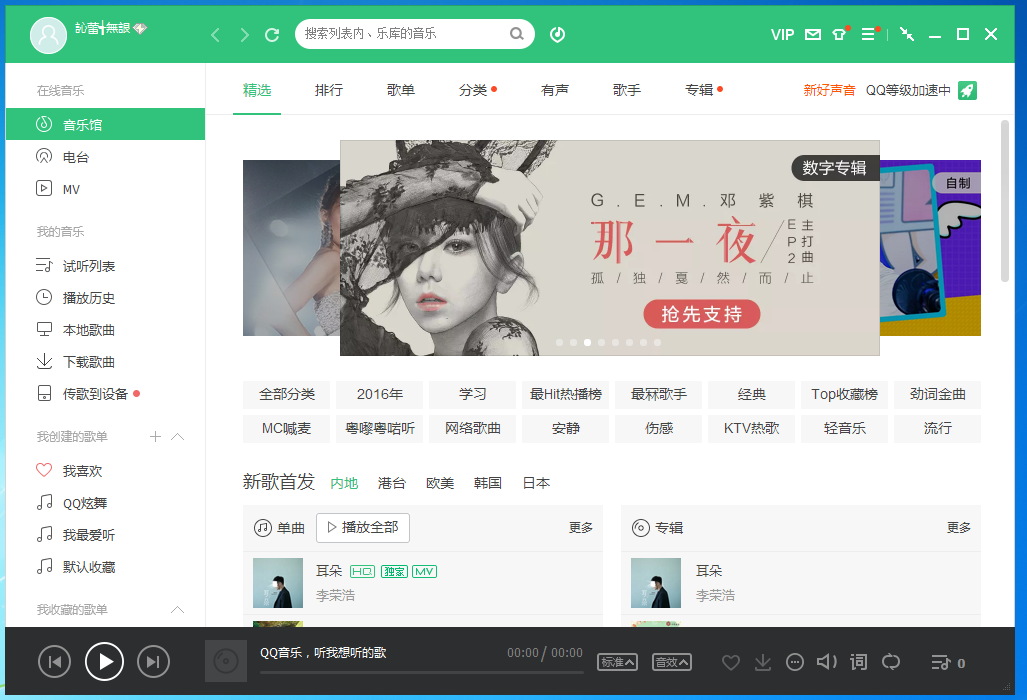Show lyrics with the 词 icon
1027x700 pixels.
[859, 663]
